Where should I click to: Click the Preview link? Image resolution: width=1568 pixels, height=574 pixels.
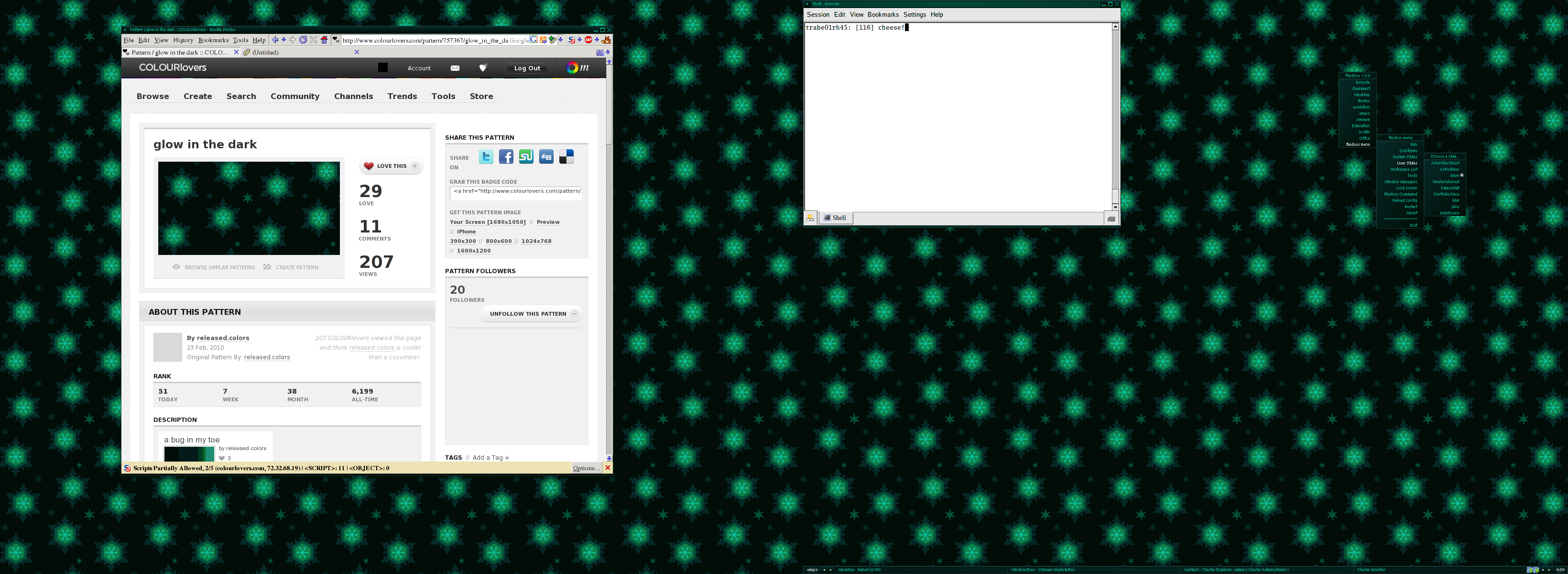[548, 222]
